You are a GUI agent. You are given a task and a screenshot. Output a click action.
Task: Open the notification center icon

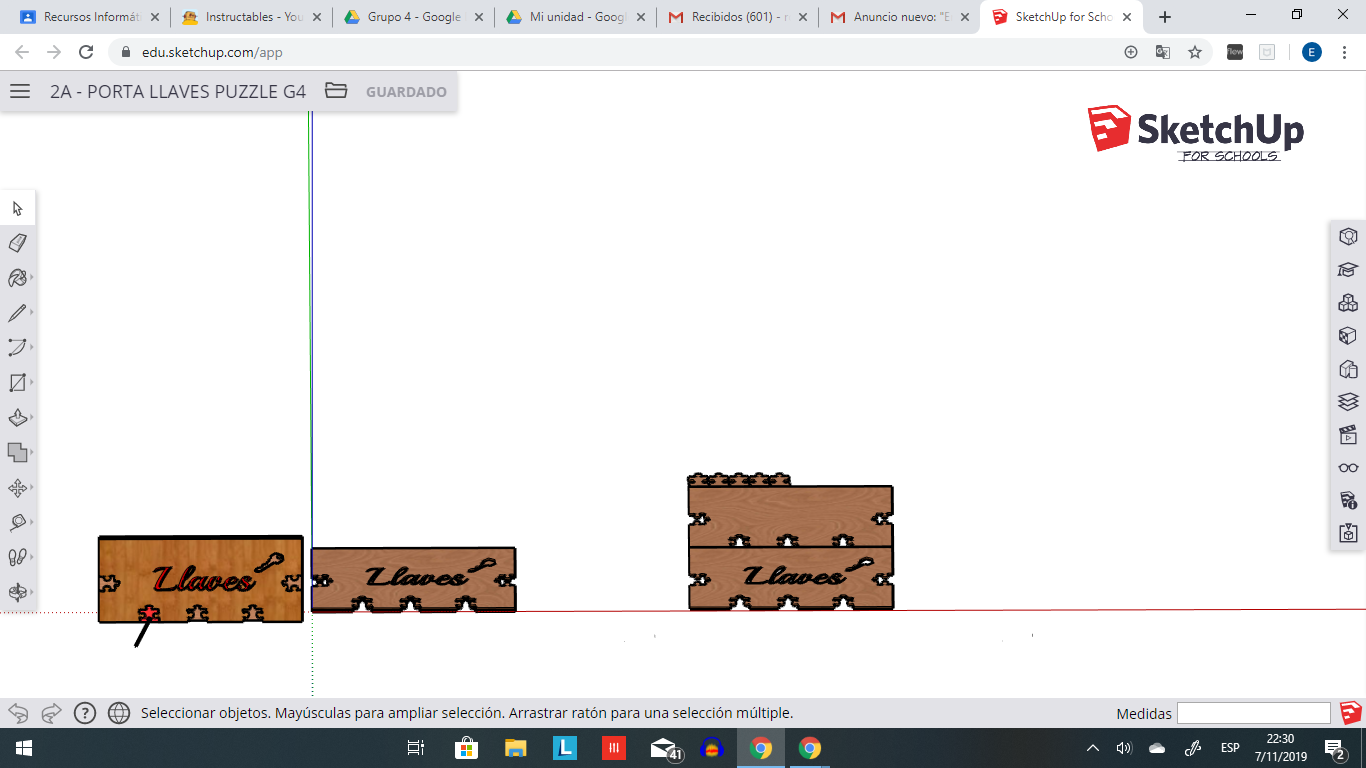click(1334, 748)
